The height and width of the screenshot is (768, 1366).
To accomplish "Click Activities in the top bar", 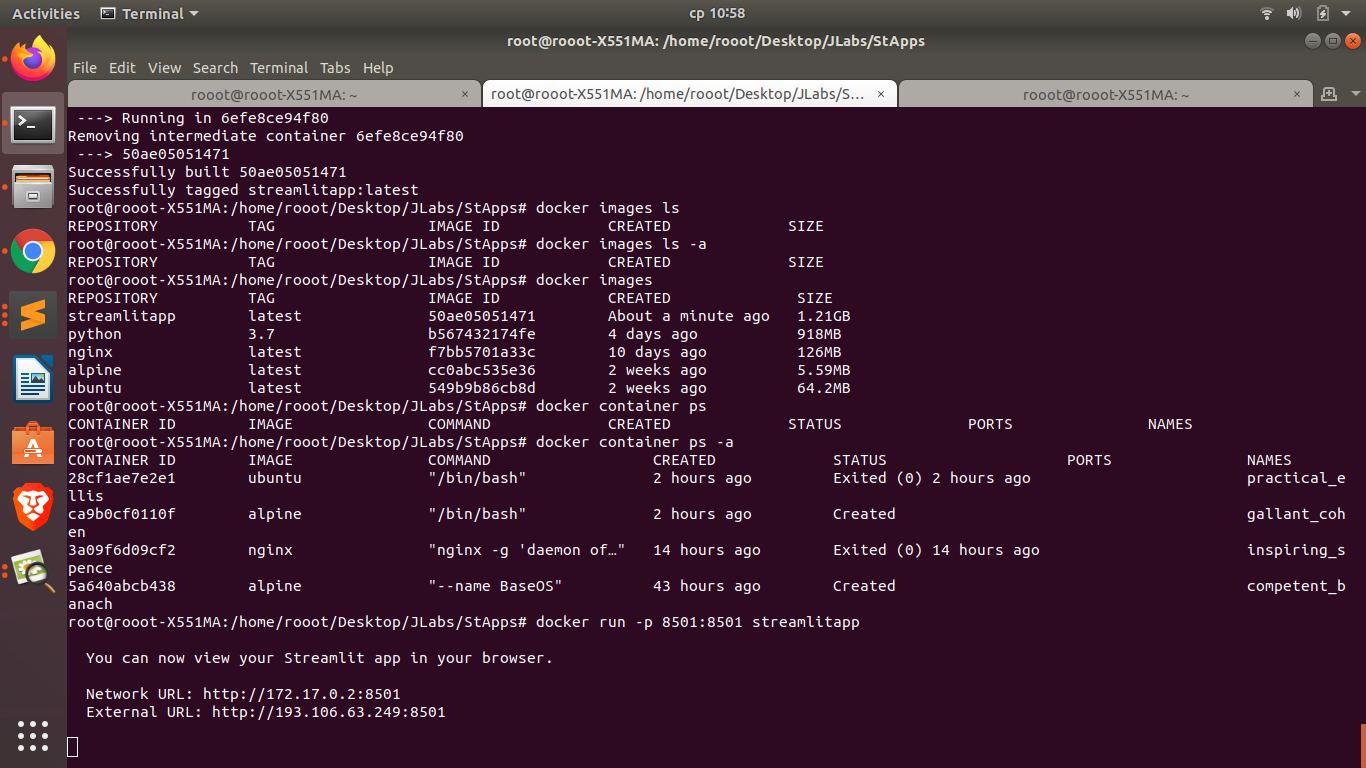I will click(45, 13).
